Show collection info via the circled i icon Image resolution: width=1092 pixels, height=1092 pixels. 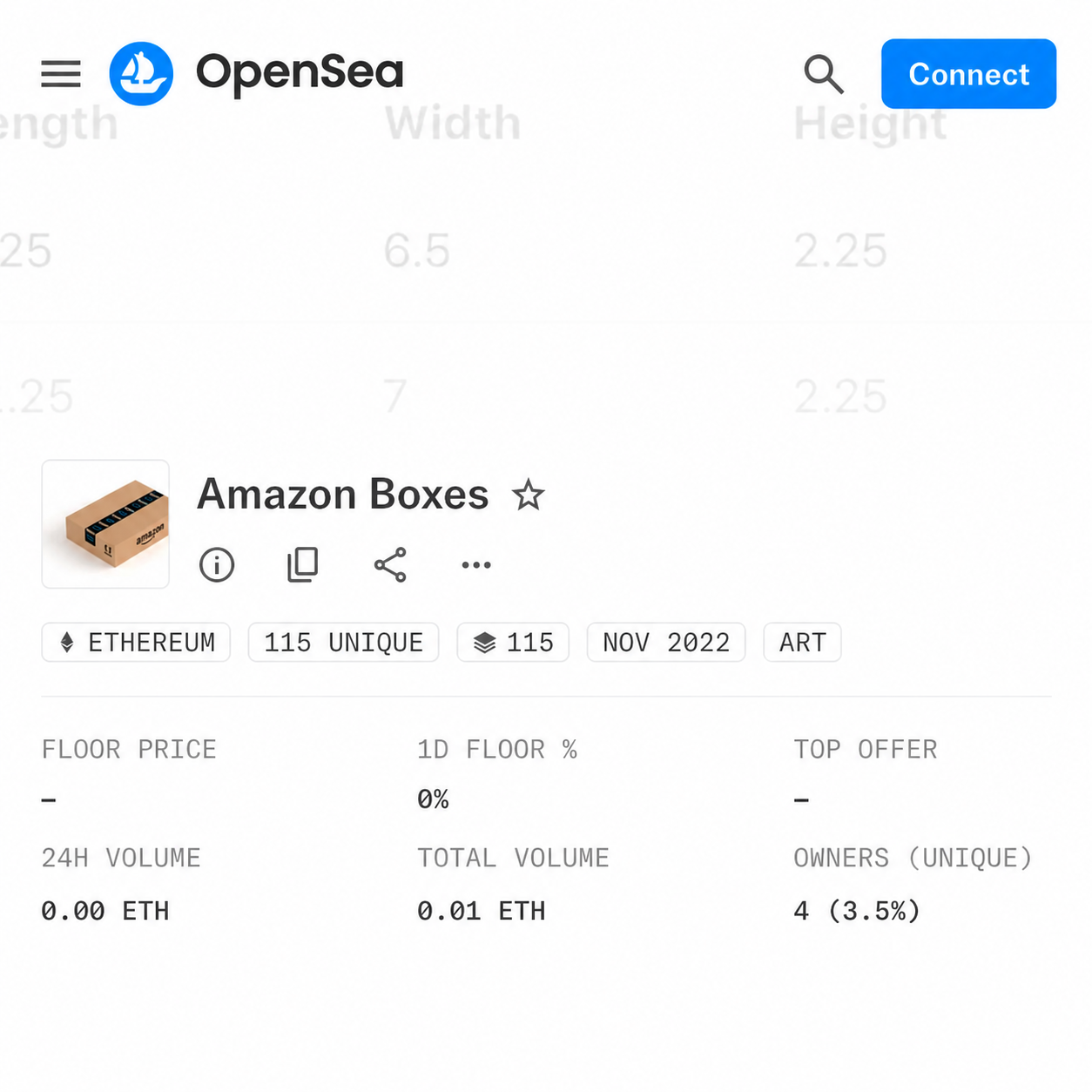point(217,564)
